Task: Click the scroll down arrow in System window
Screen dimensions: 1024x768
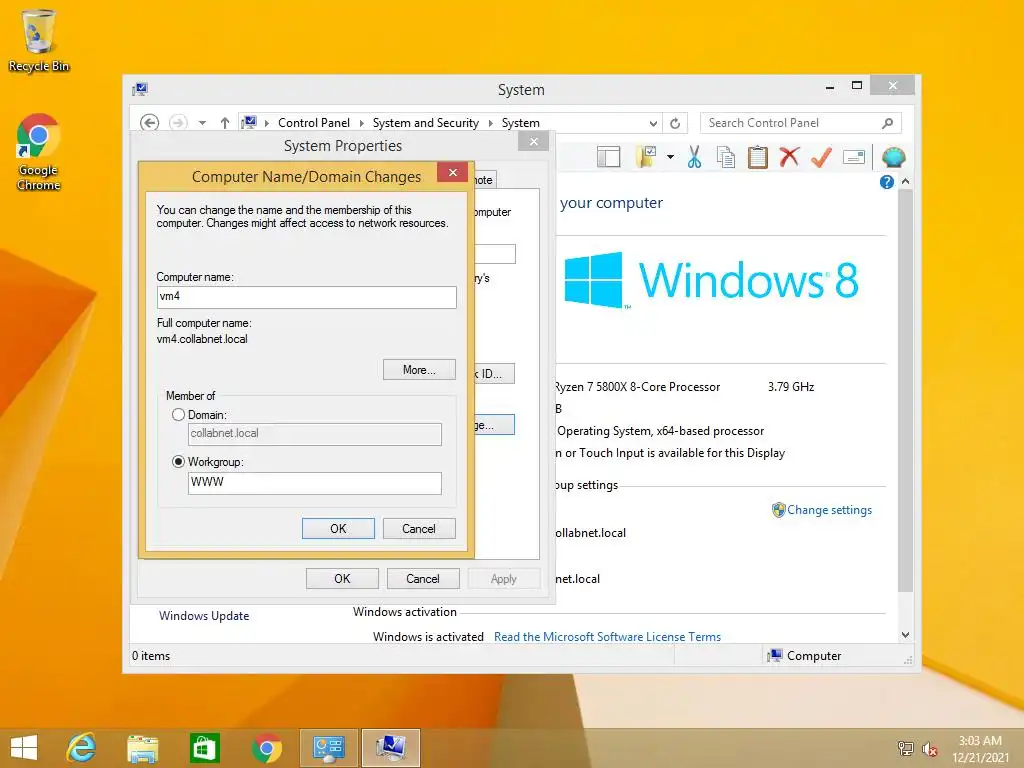Action: point(905,635)
